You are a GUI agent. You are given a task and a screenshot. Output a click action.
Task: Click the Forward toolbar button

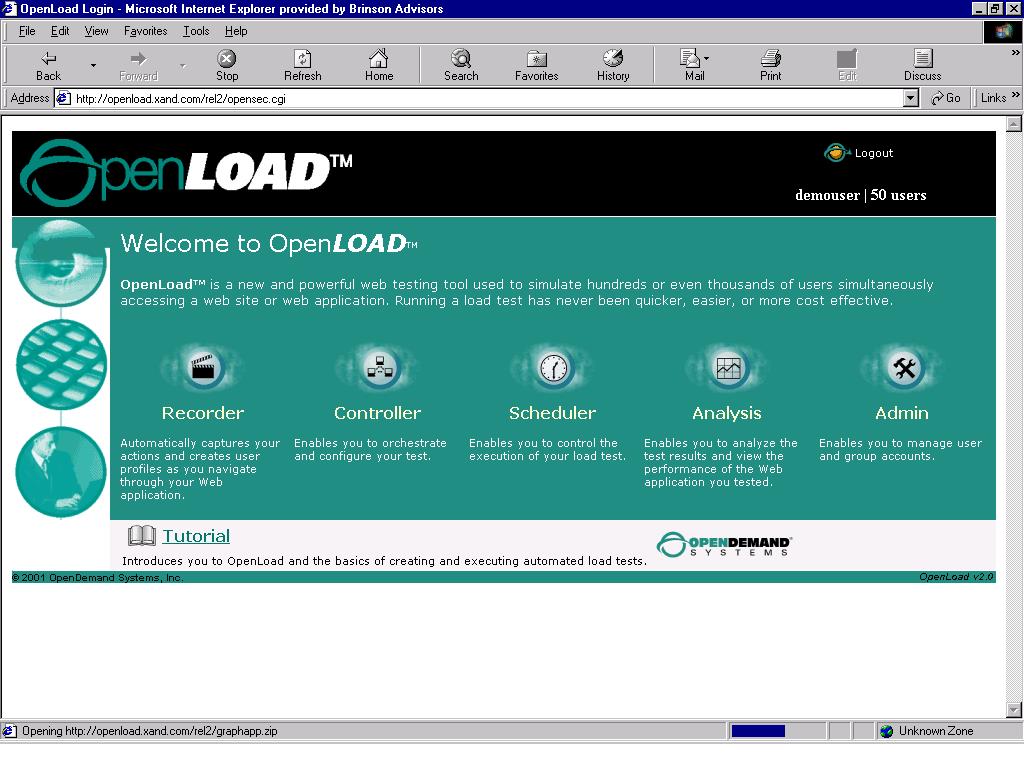pos(138,65)
